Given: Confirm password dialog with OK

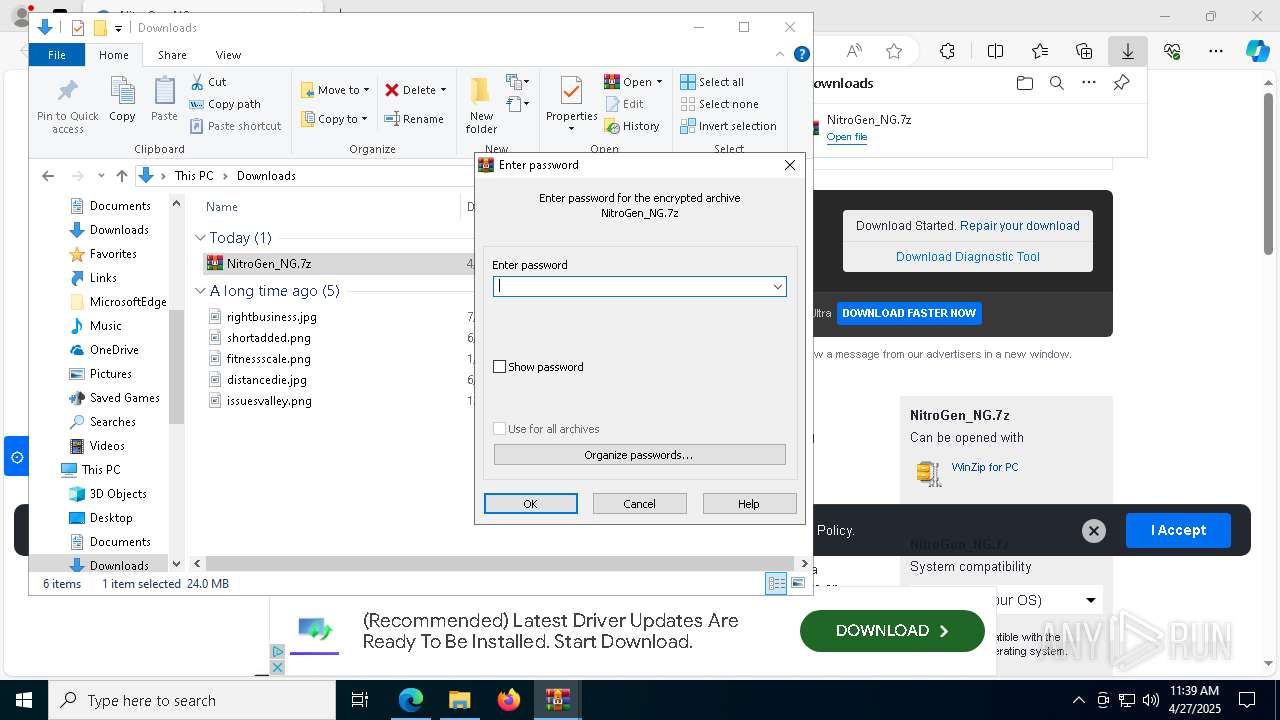Looking at the screenshot, I should click(531, 504).
